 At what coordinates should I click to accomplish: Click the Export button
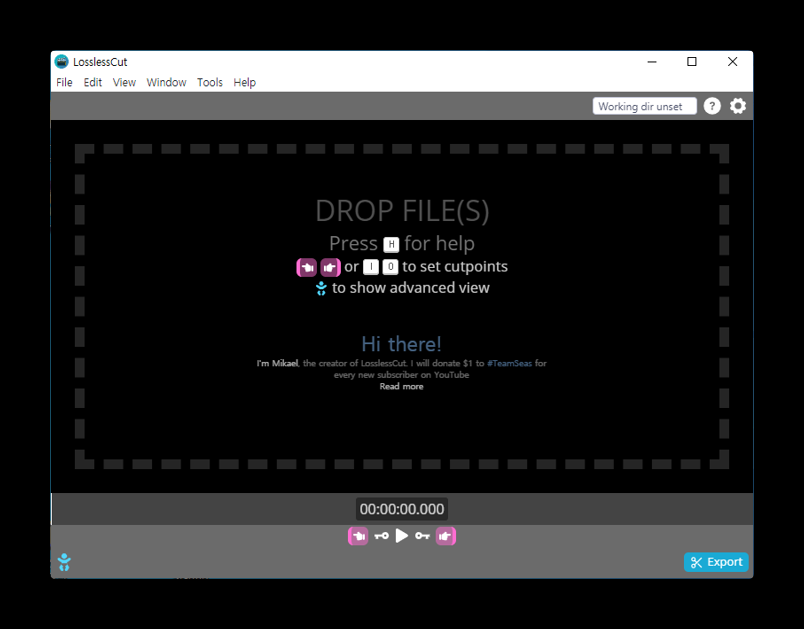[x=716, y=562]
